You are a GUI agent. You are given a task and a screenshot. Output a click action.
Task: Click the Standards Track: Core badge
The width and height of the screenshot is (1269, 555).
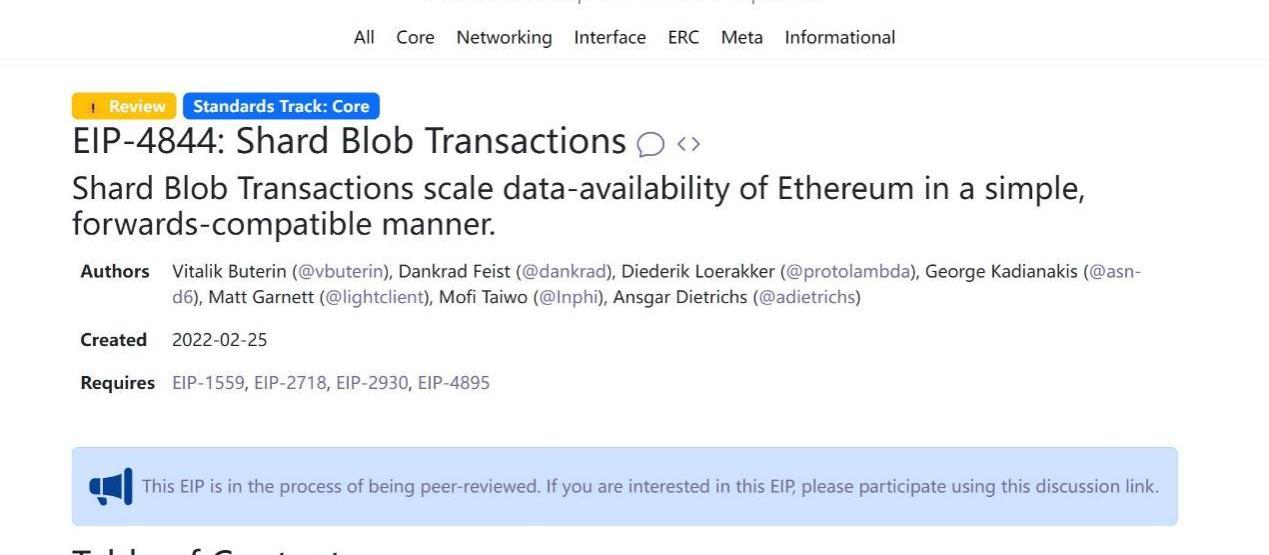tap(281, 106)
